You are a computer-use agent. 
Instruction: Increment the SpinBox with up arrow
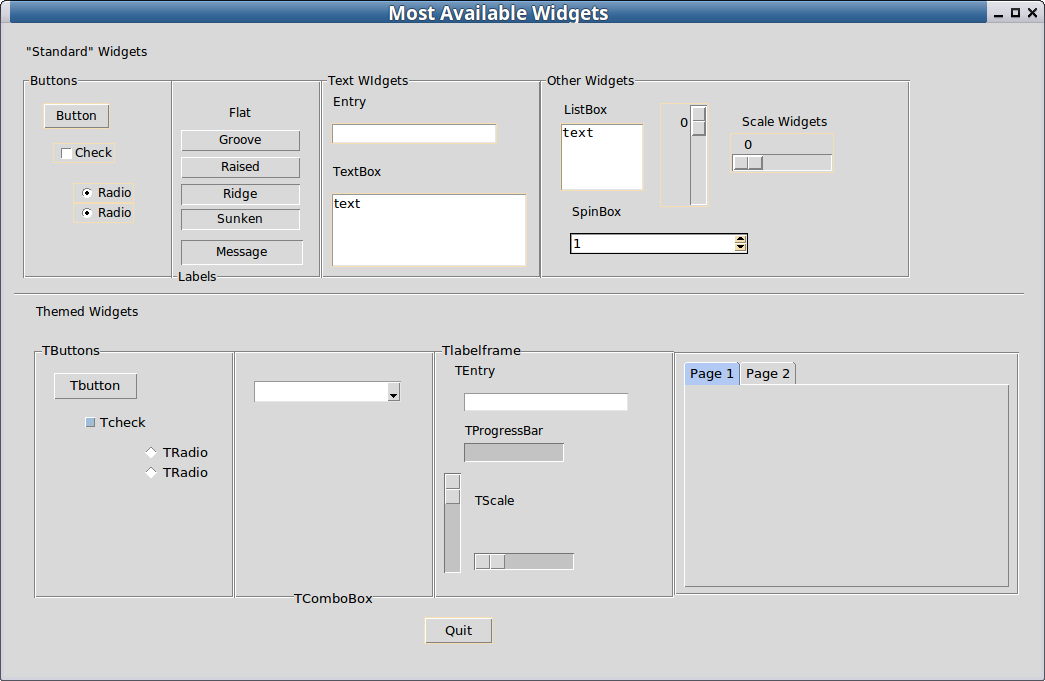740,239
